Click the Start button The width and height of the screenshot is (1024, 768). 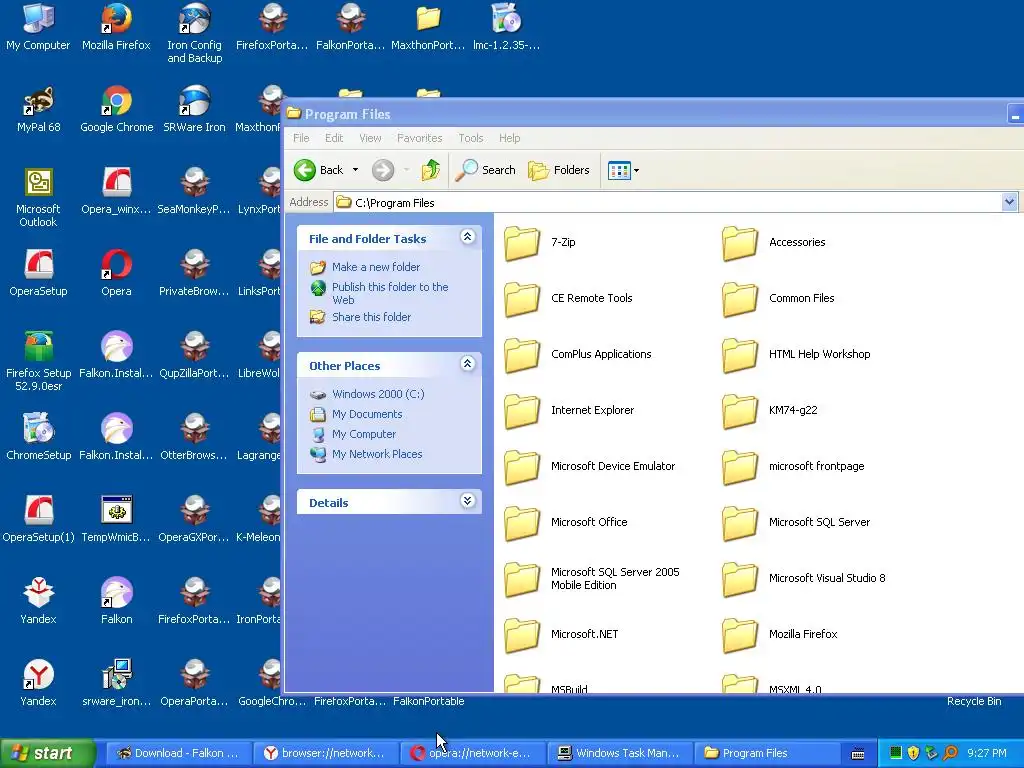47,753
